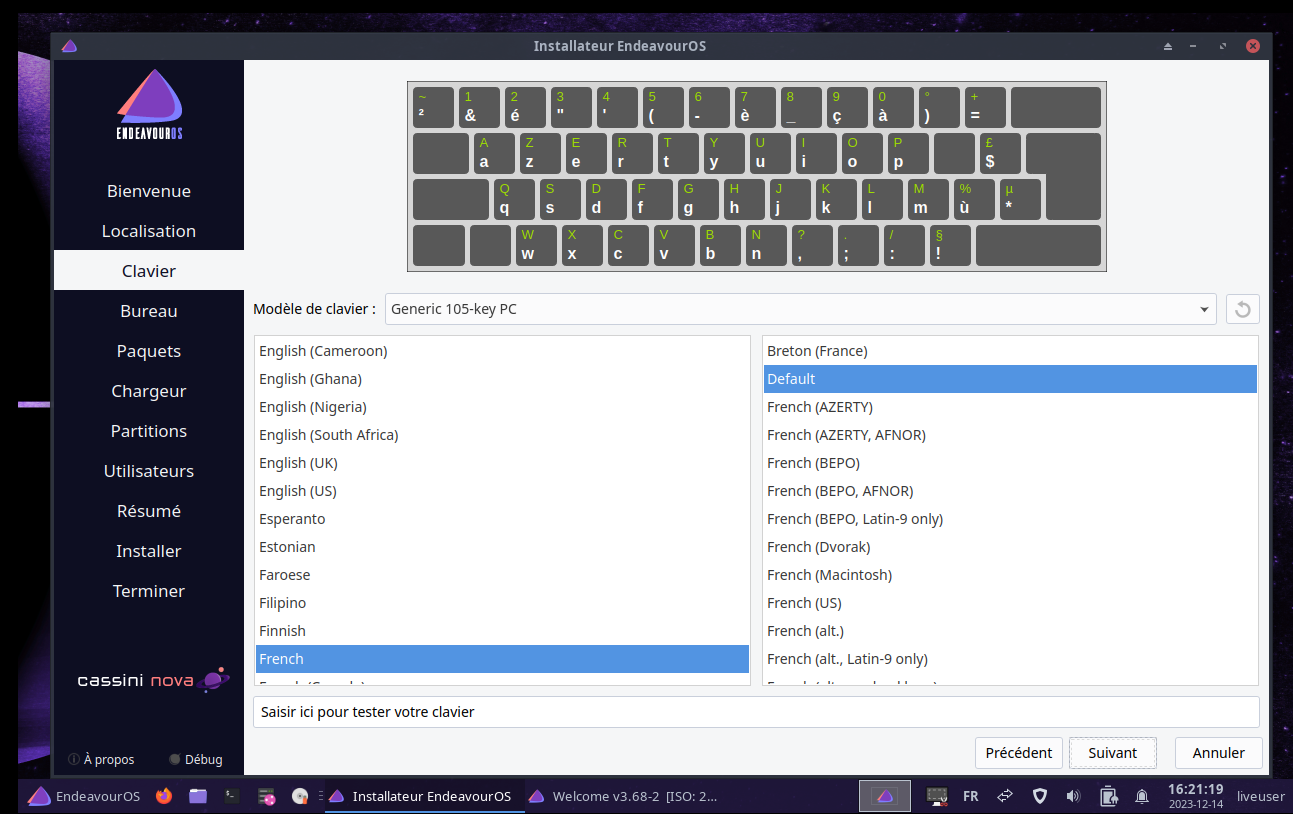Switch to Welcome v3.68-2 taskbar window
Screen dimensions: 1293x814
(623, 796)
